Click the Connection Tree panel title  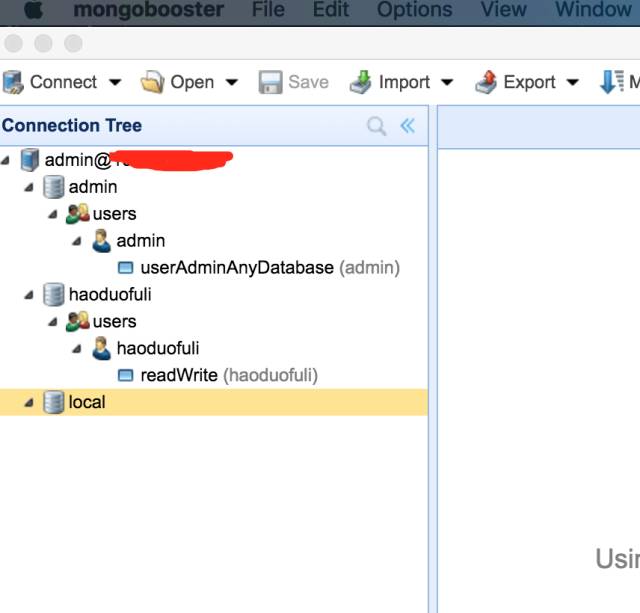(x=72, y=125)
